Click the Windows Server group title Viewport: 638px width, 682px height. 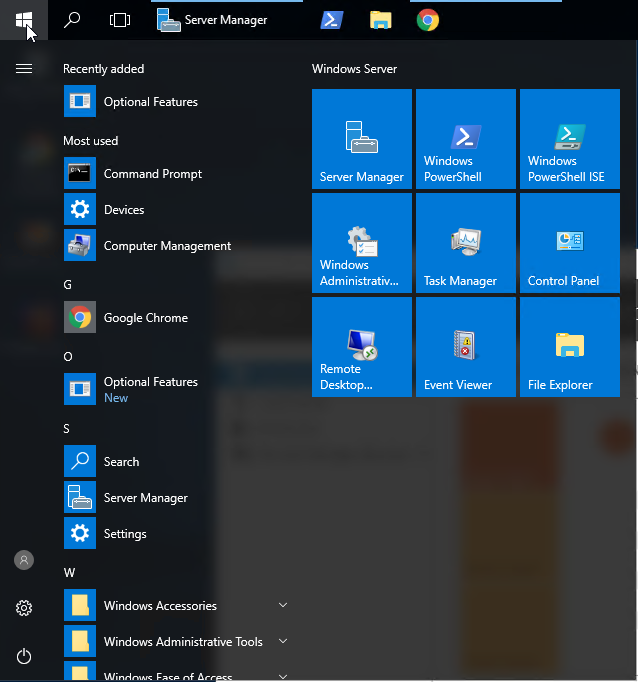tap(354, 69)
